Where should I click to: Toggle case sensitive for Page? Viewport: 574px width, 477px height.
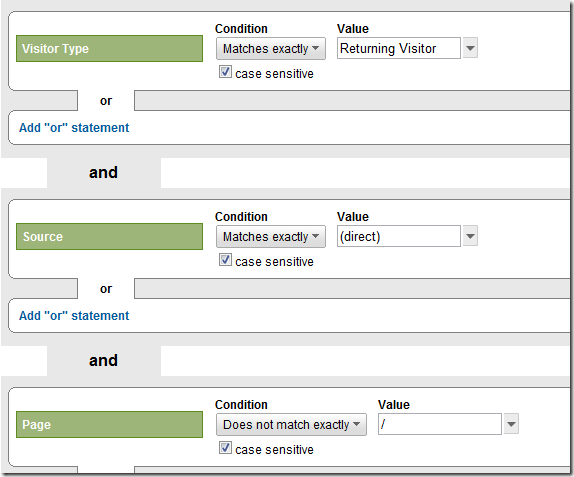coord(225,448)
